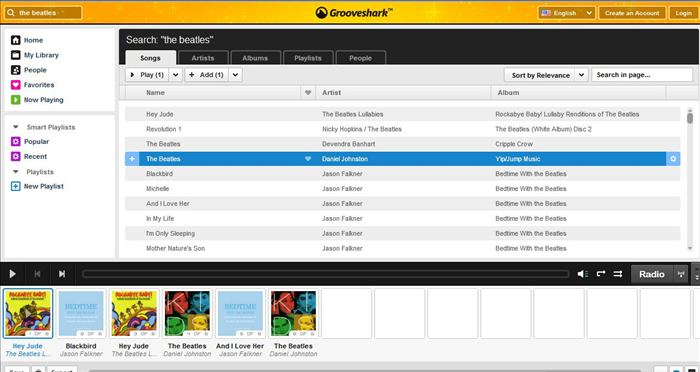This screenshot has height=372, width=700.
Task: Open the English language dropdown
Action: click(x=567, y=13)
